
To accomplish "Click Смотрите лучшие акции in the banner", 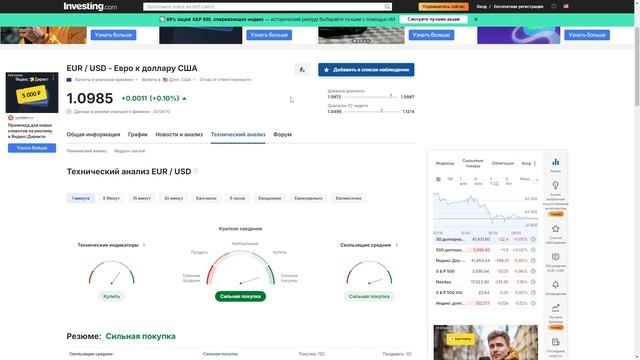I will click(433, 19).
